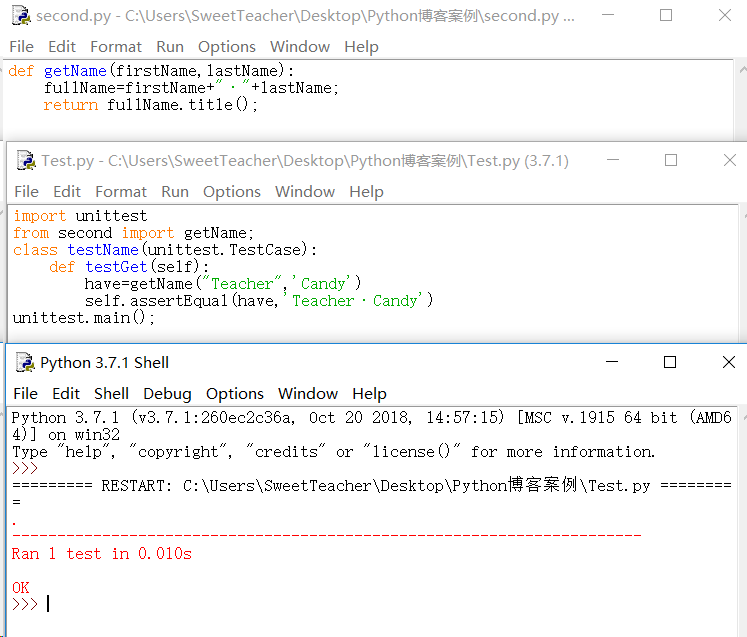Viewport: 747px width, 637px height.
Task: Click the second.py window title text
Action: pos(305,15)
